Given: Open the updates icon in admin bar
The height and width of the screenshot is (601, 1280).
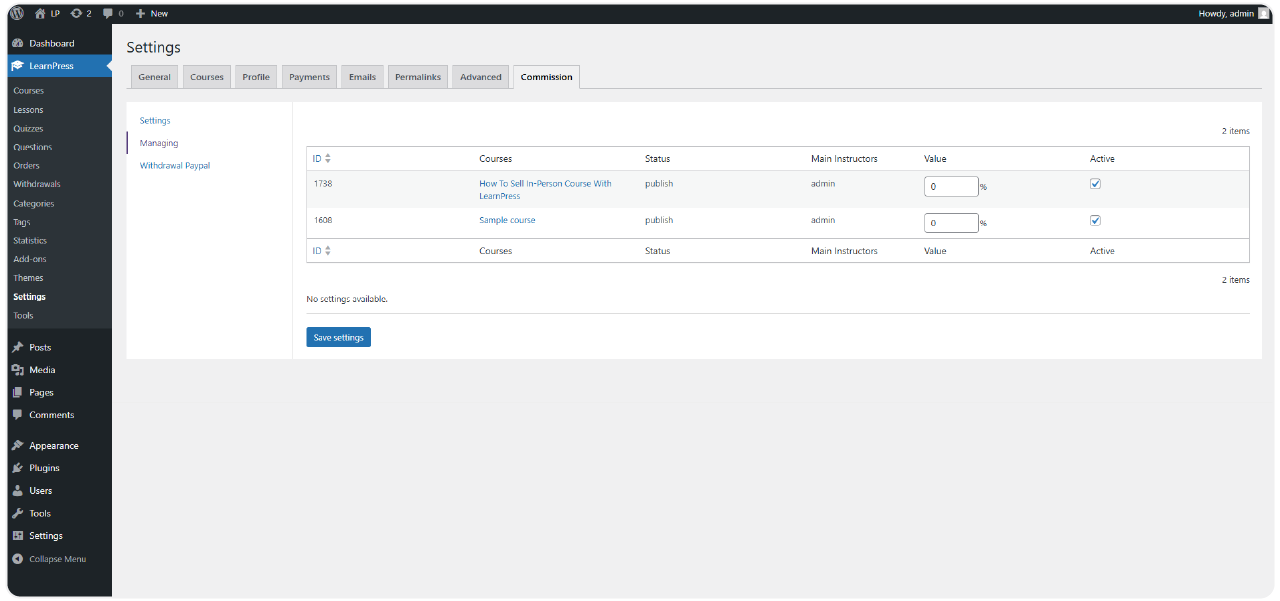Looking at the screenshot, I should coord(77,13).
